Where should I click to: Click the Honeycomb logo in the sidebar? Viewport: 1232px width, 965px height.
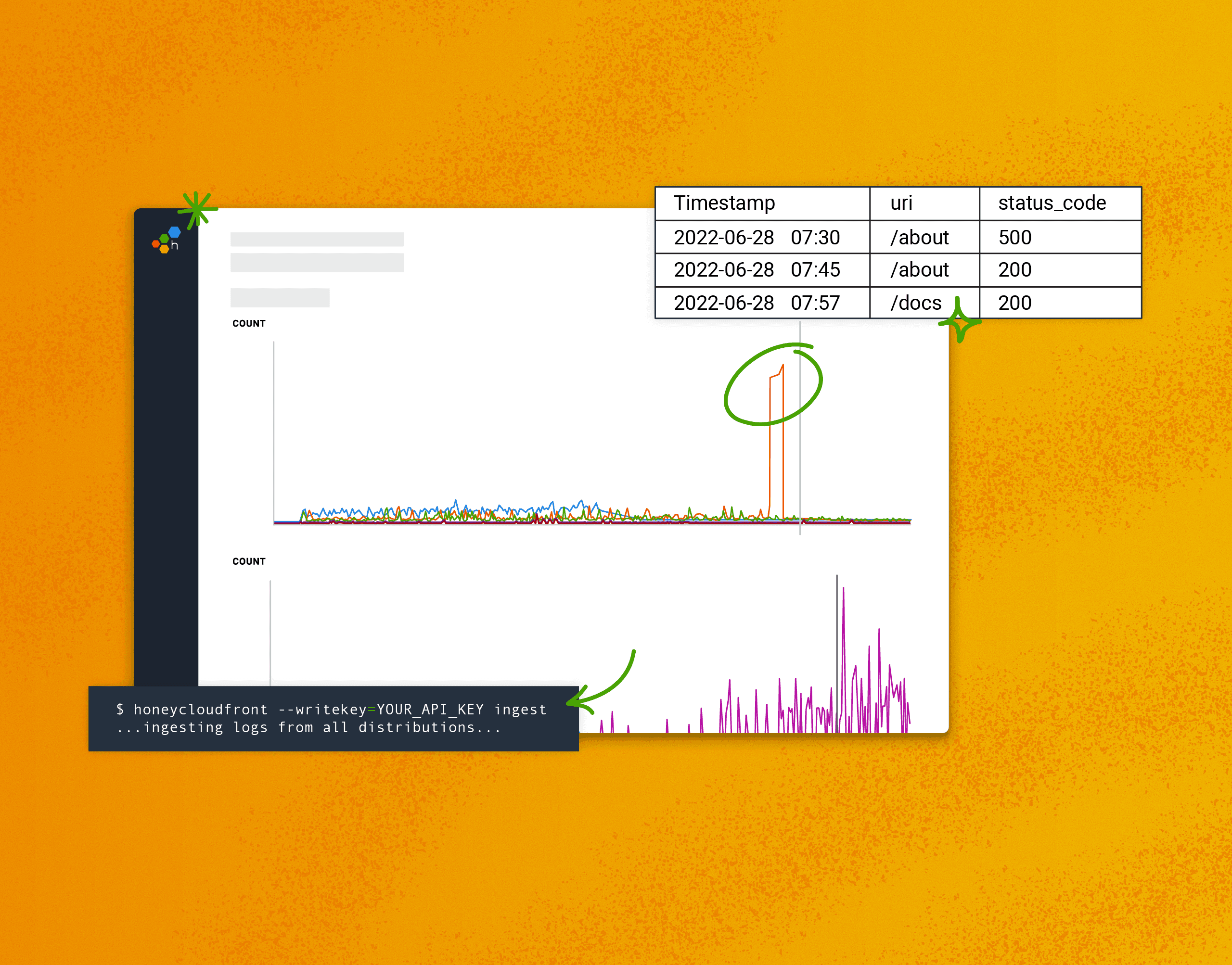166,240
